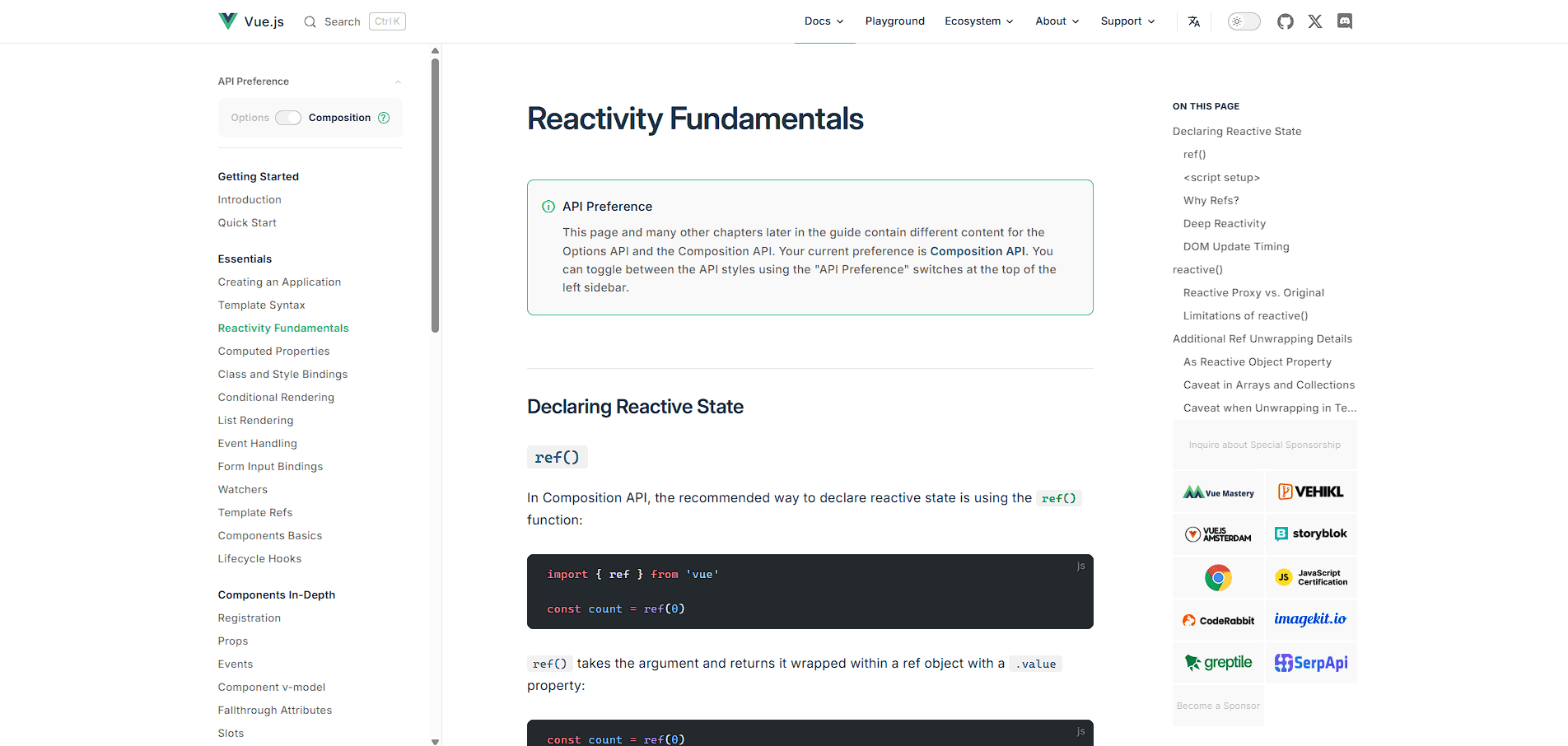Screen dimensions: 1568x746
Task: Click the Storyblok sponsor logo
Action: 1311,534
